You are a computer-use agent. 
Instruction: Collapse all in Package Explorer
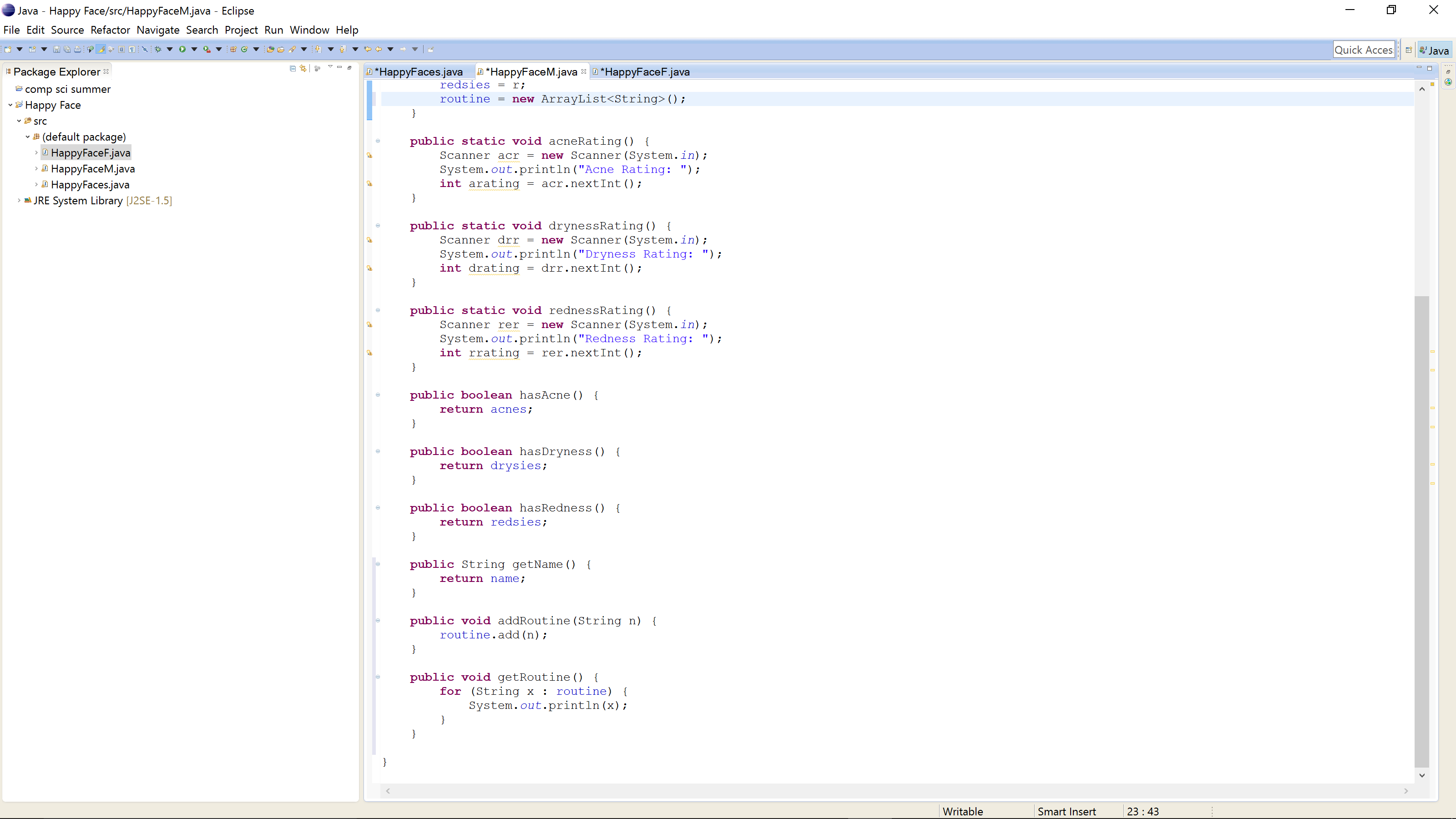293,69
